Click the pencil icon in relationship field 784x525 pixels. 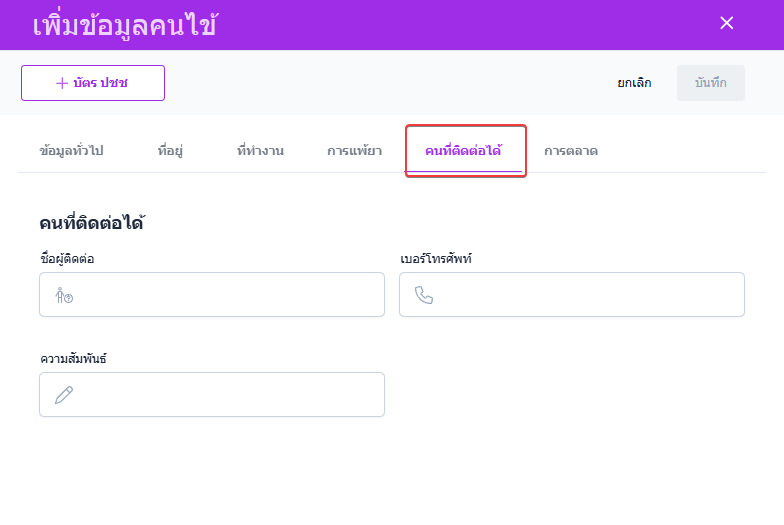point(64,395)
